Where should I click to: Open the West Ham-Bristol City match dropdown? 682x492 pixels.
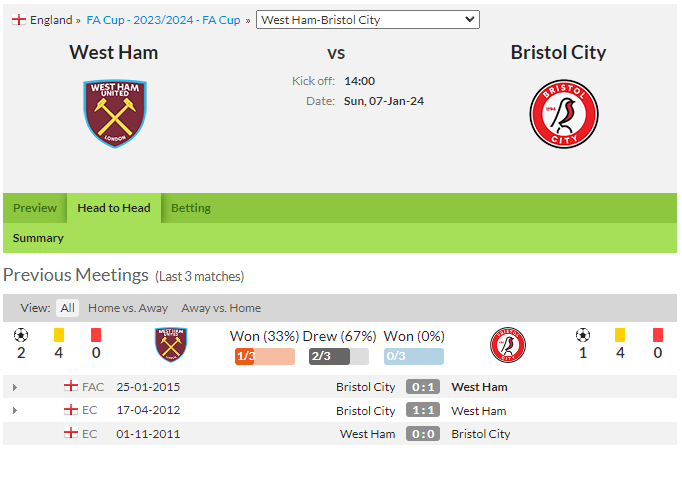(x=368, y=20)
